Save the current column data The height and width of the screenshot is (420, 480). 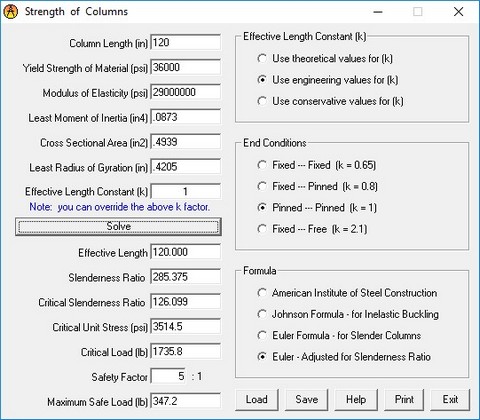[x=306, y=399]
